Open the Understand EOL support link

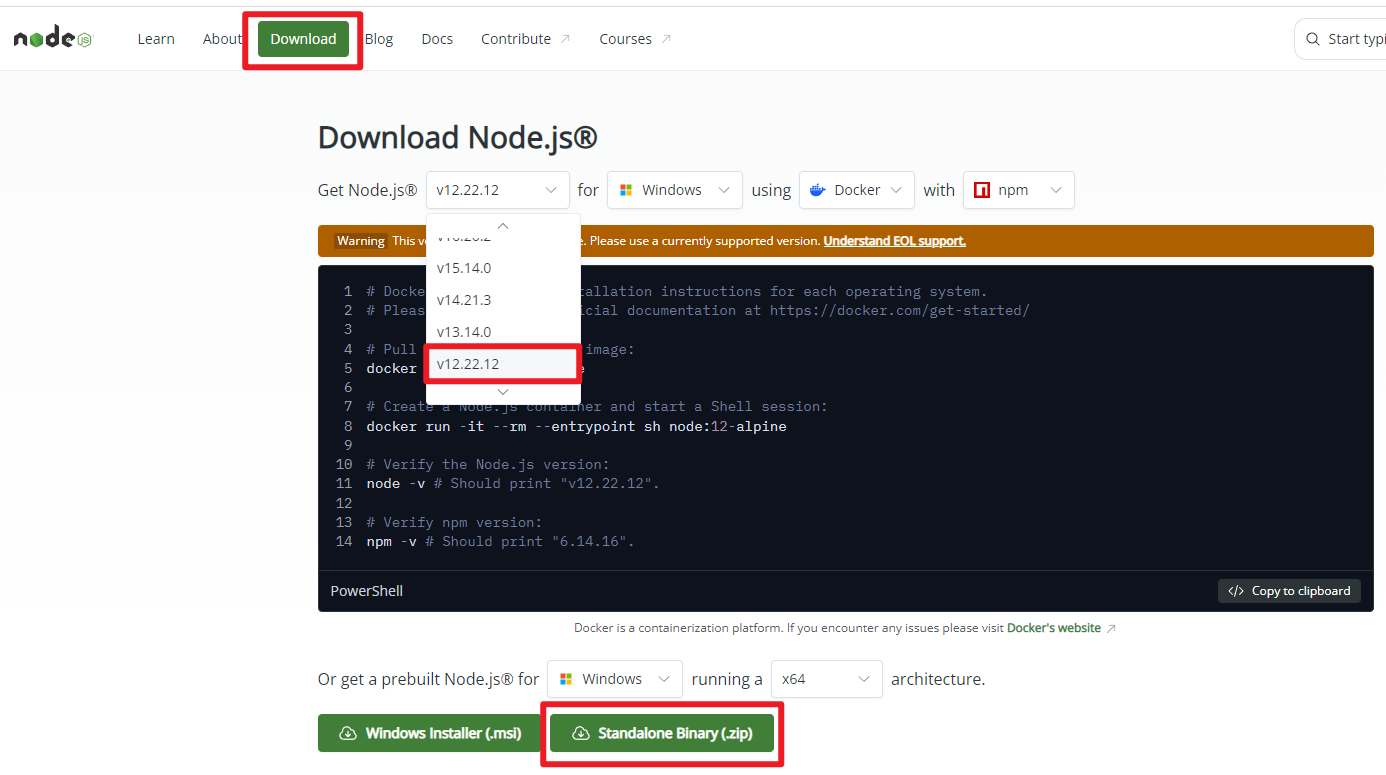895,241
